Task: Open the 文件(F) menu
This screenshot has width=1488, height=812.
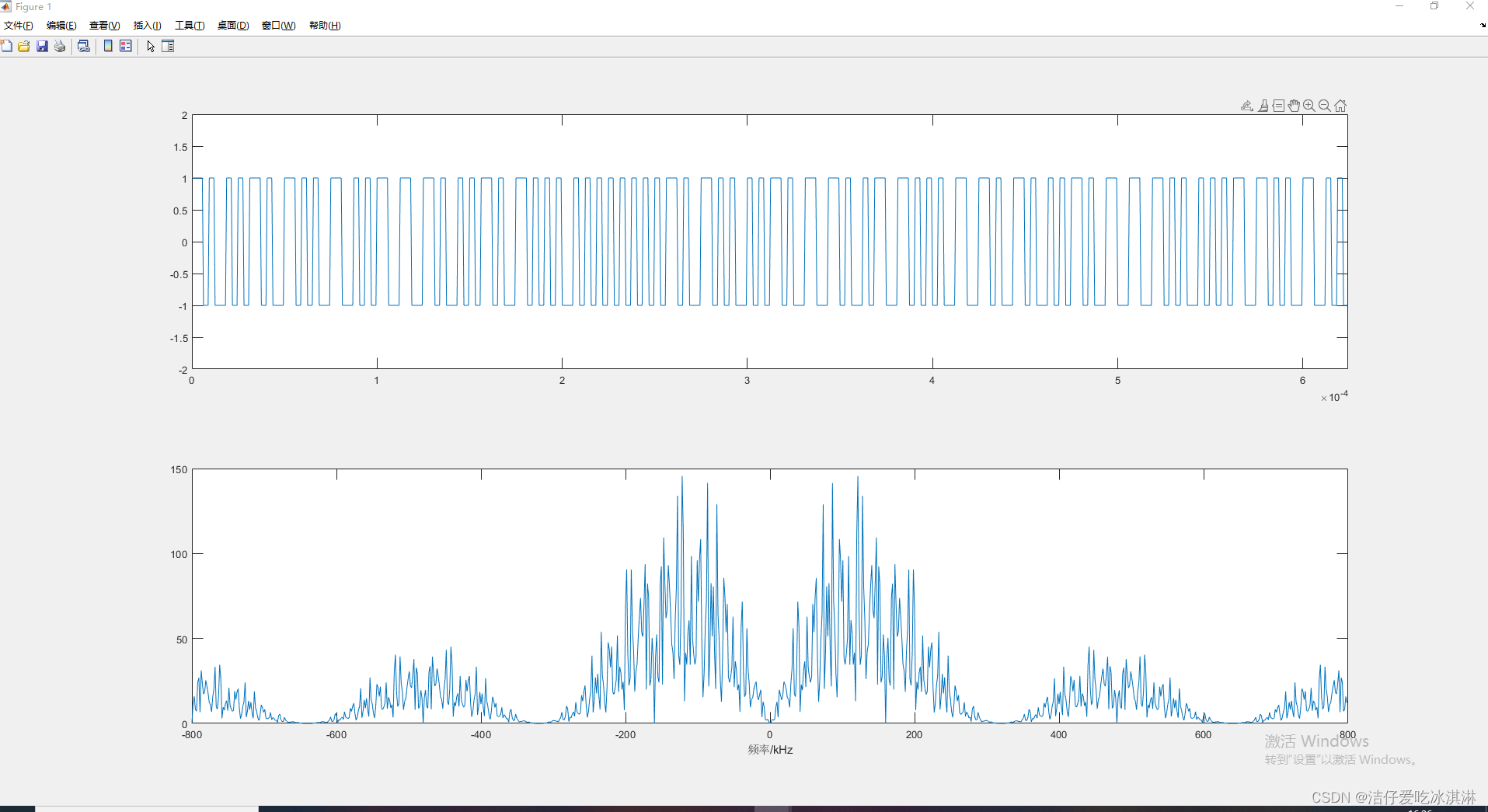Action: point(19,26)
